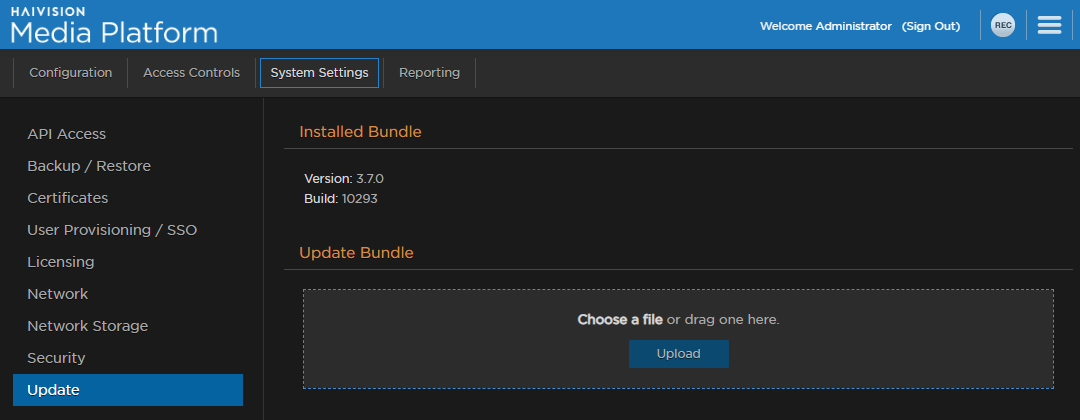Click the Haivision Media Platform logo
The height and width of the screenshot is (420, 1080).
point(114,26)
